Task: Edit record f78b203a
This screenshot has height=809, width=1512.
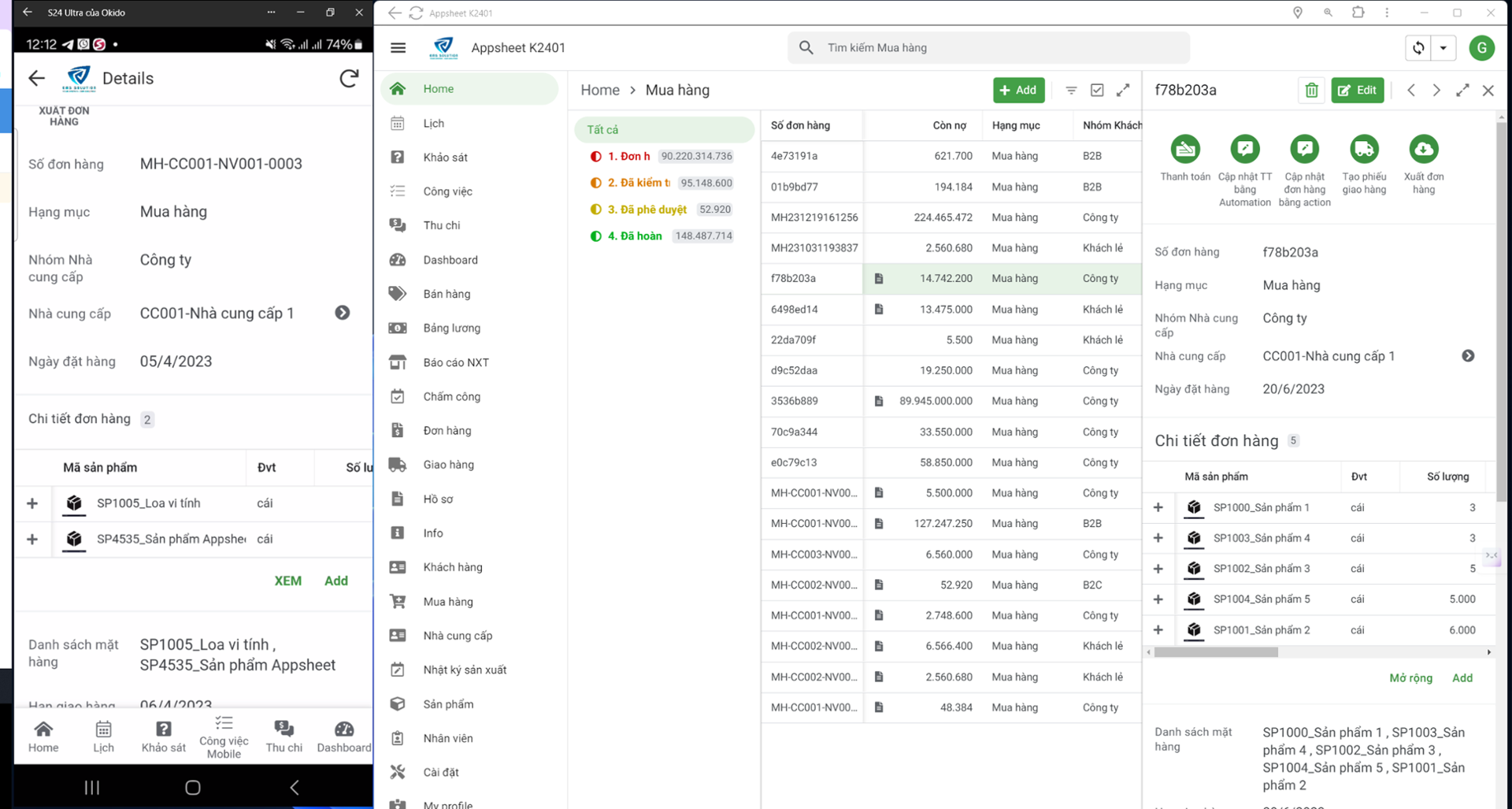Action: (x=1357, y=90)
